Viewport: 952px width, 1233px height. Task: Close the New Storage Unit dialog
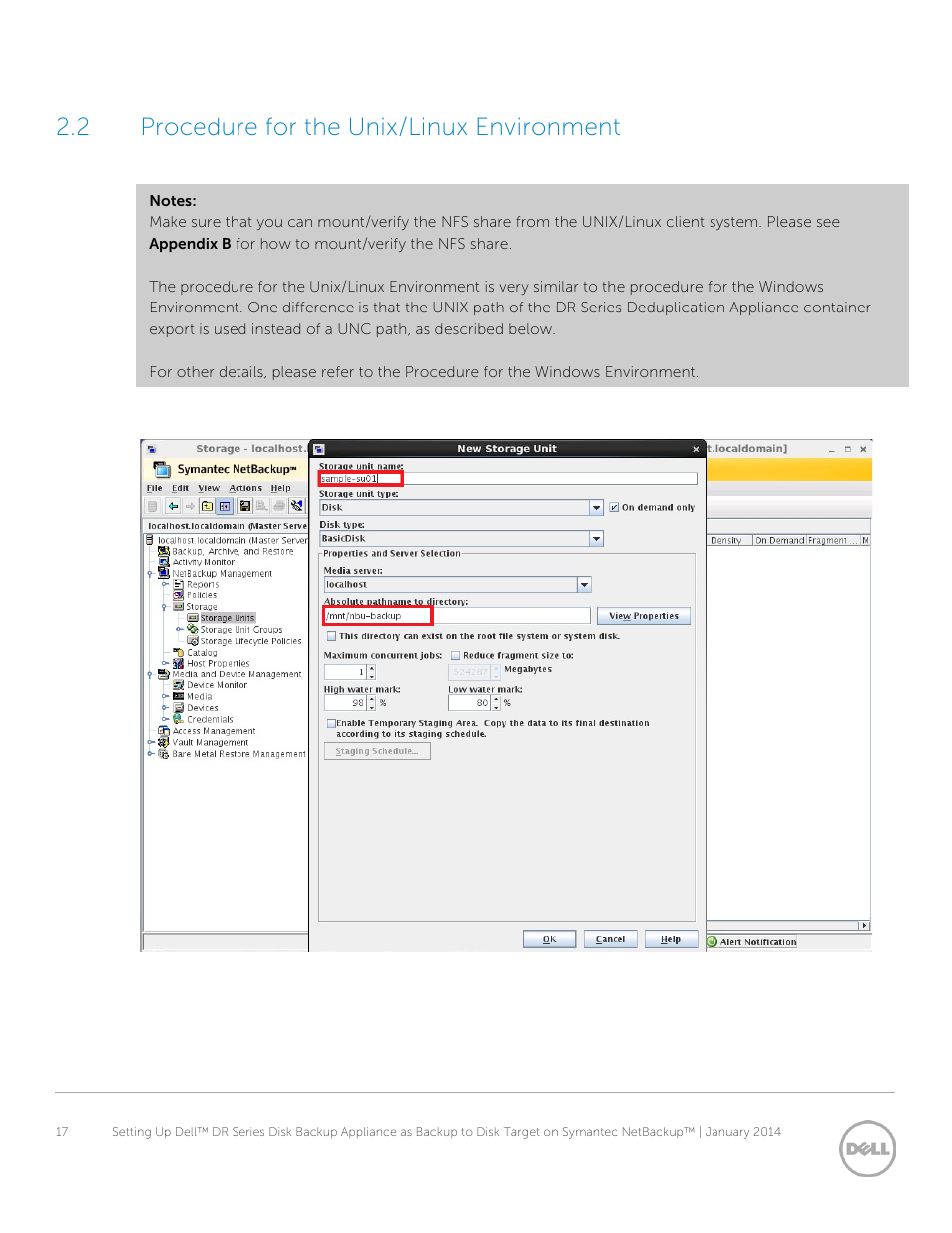[696, 449]
